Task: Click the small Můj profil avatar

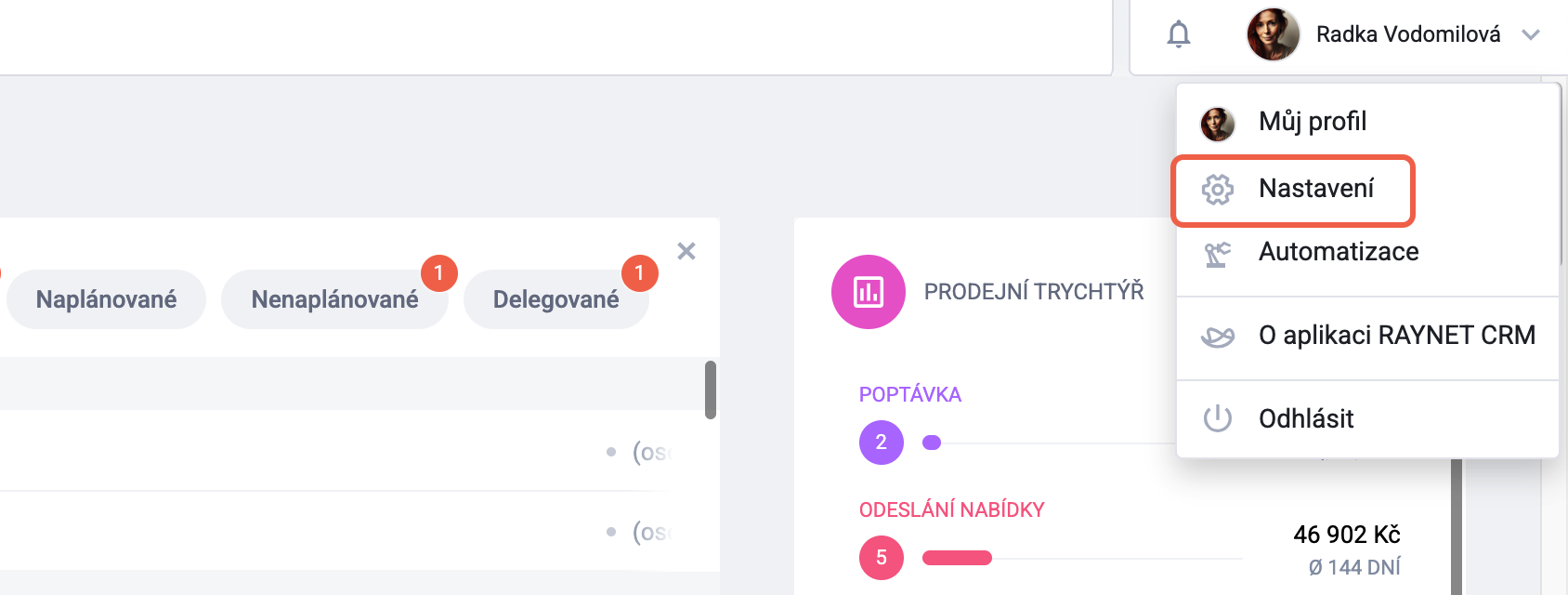Action: (x=1217, y=123)
